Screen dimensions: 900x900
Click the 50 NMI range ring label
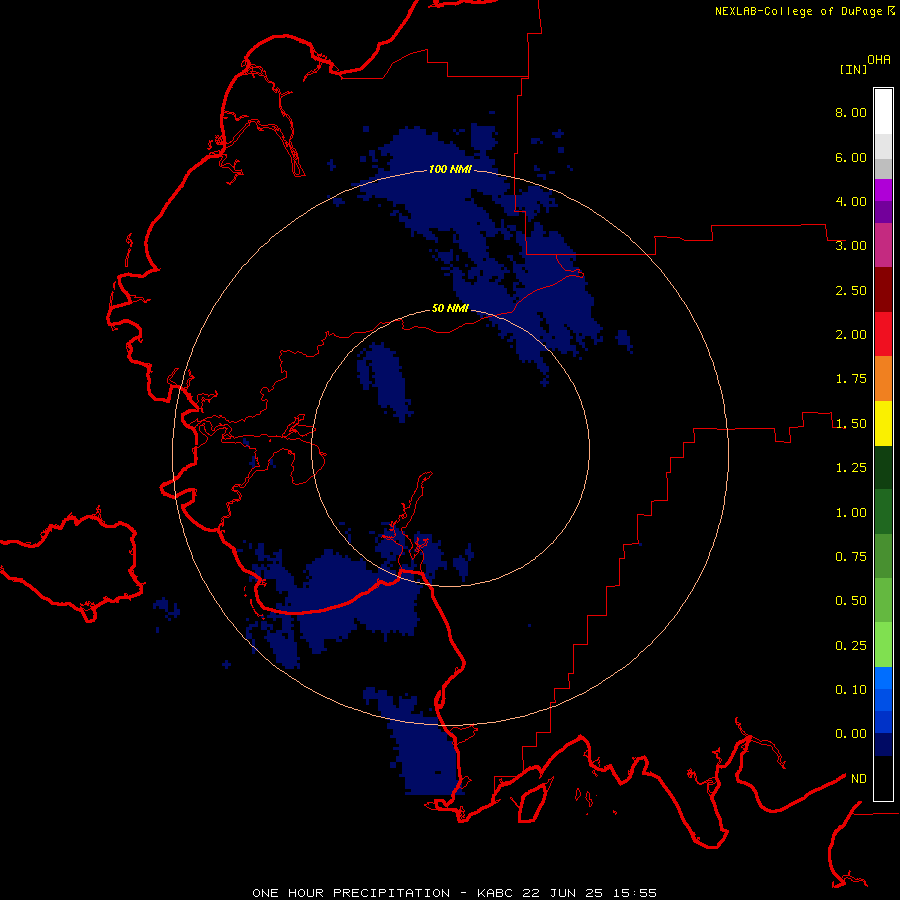[450, 308]
